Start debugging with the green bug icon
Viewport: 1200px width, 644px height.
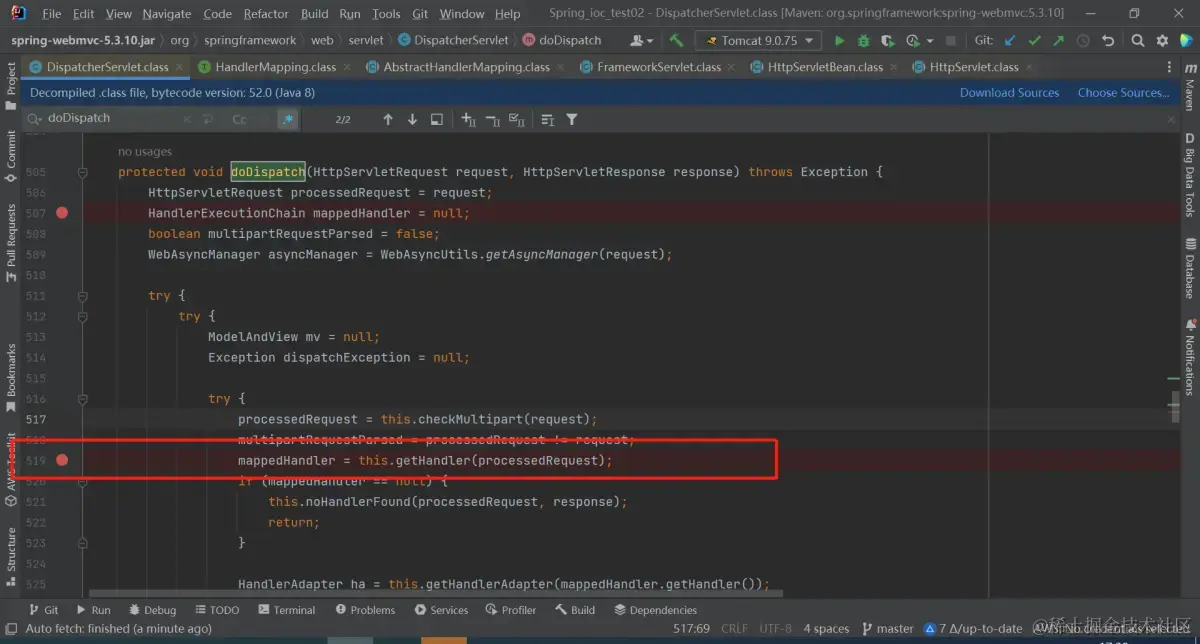863,40
